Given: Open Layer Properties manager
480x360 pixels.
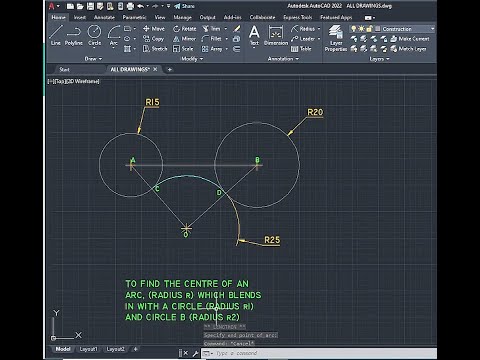Looking at the screenshot, I should point(336,37).
